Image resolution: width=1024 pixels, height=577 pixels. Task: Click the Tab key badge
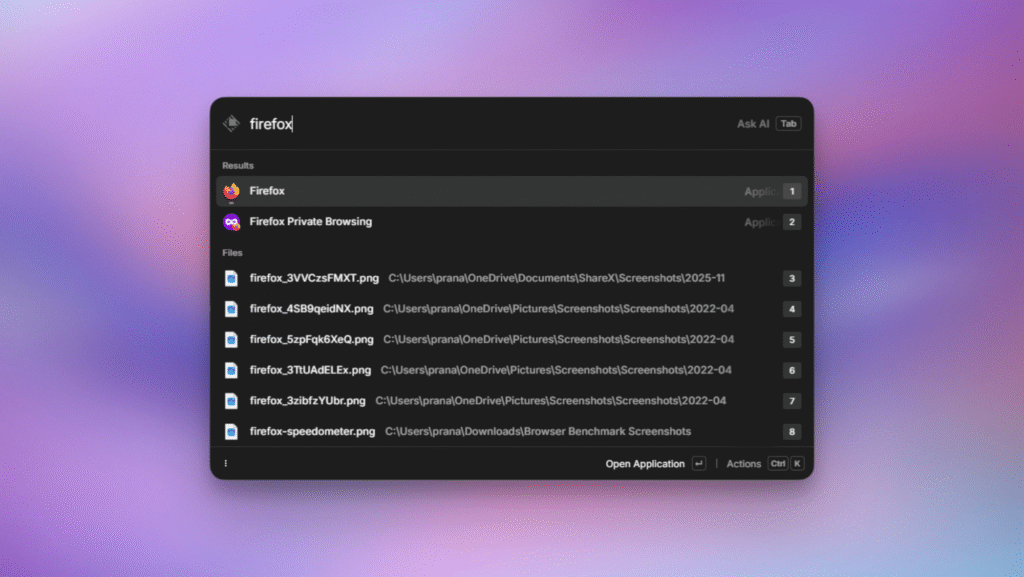788,124
